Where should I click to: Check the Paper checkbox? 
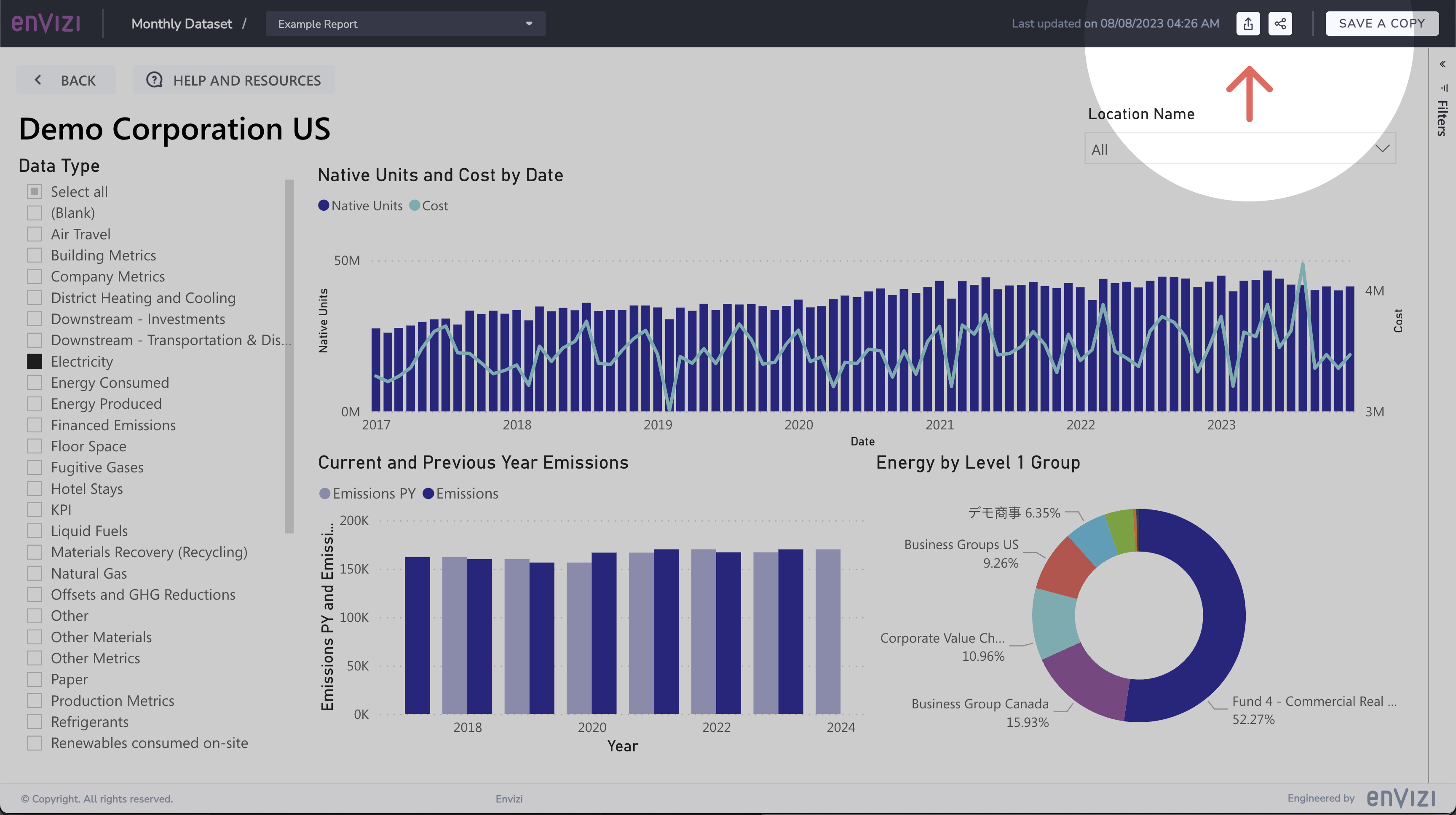[35, 679]
